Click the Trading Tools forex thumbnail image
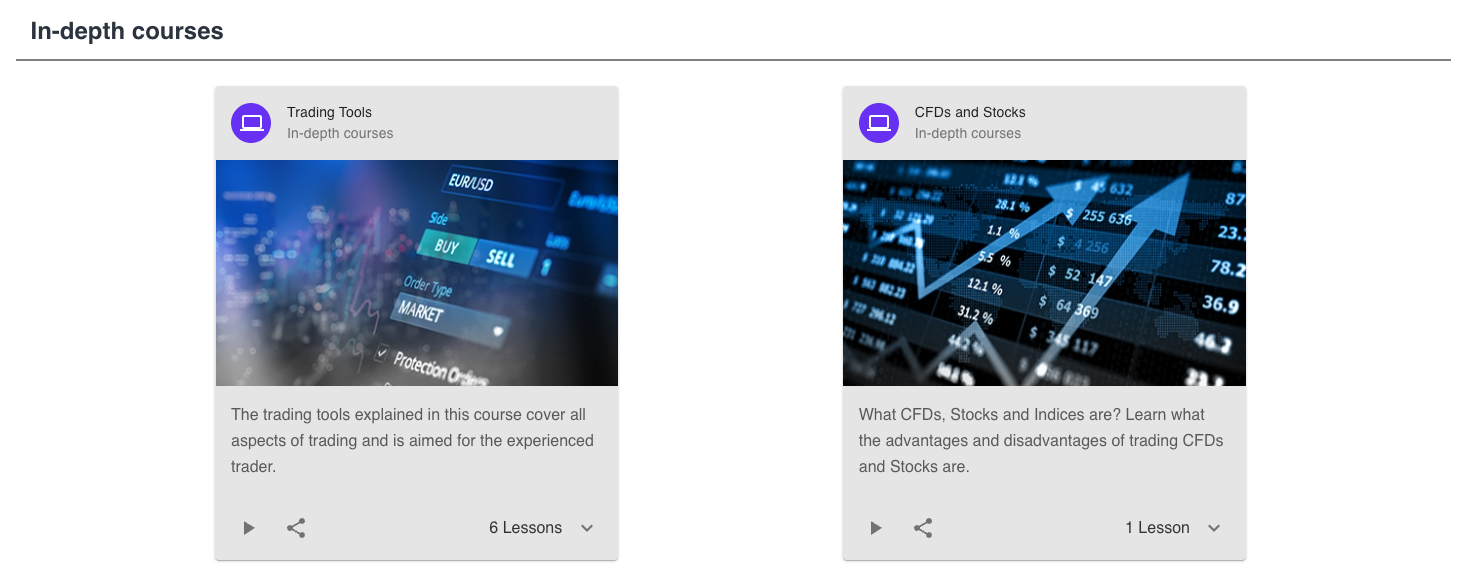This screenshot has height=580, width=1469. point(417,273)
